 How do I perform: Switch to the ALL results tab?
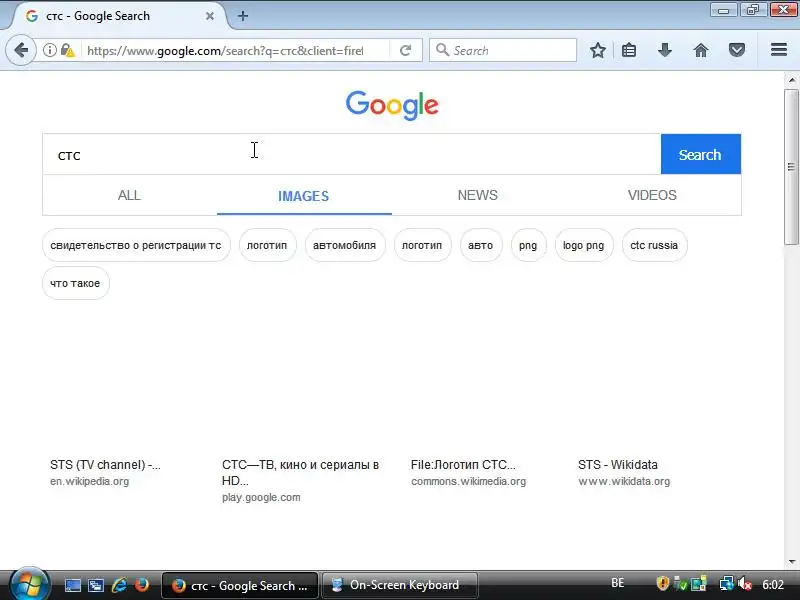click(129, 195)
